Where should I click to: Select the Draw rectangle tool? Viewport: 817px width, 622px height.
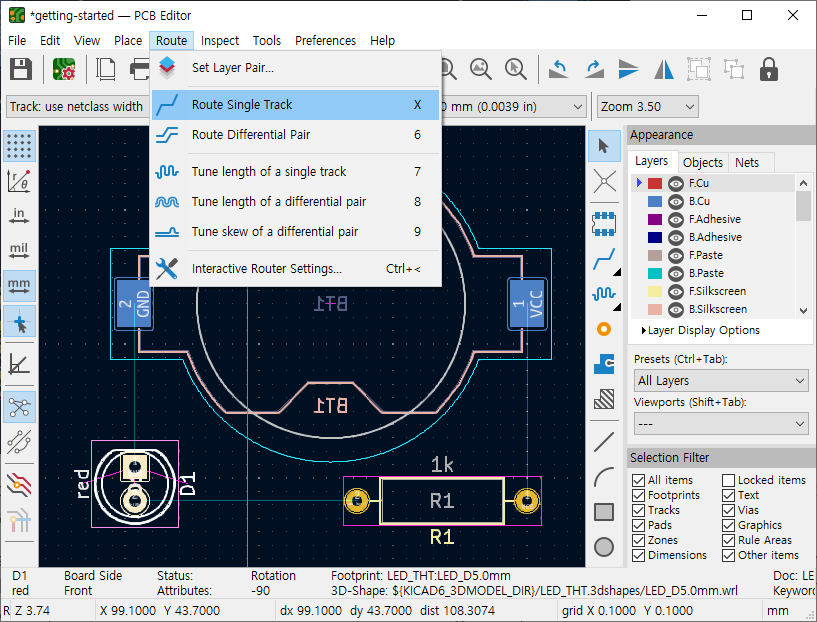click(604, 512)
